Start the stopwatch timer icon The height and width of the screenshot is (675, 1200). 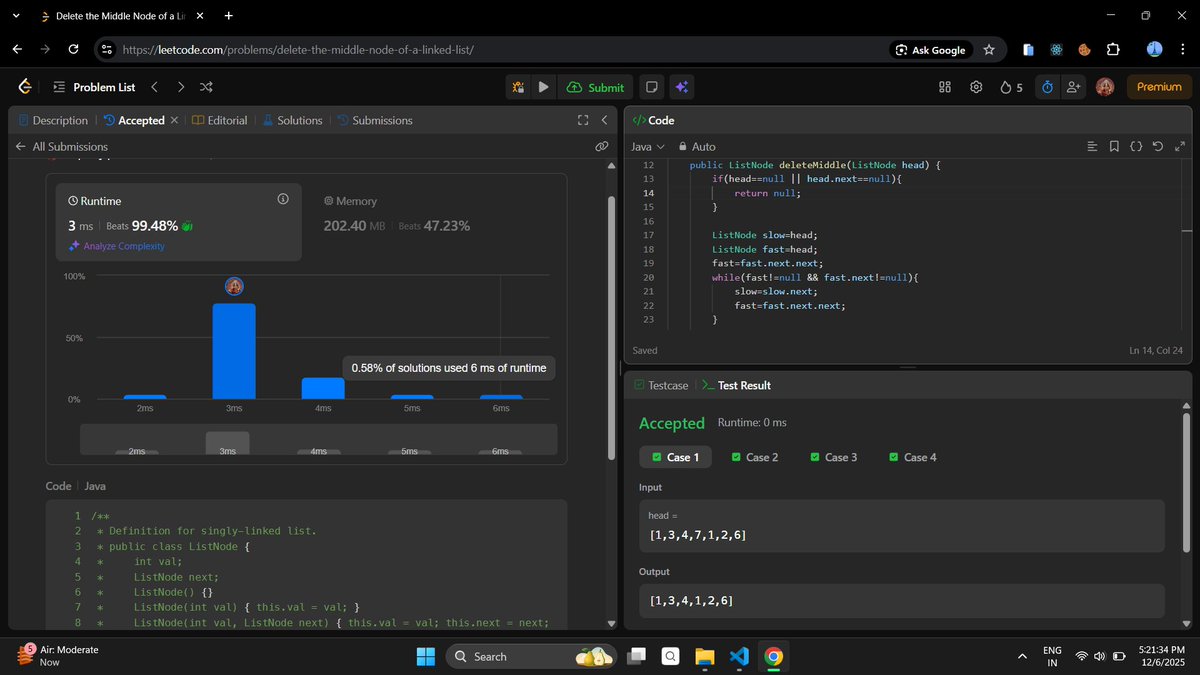(1047, 87)
